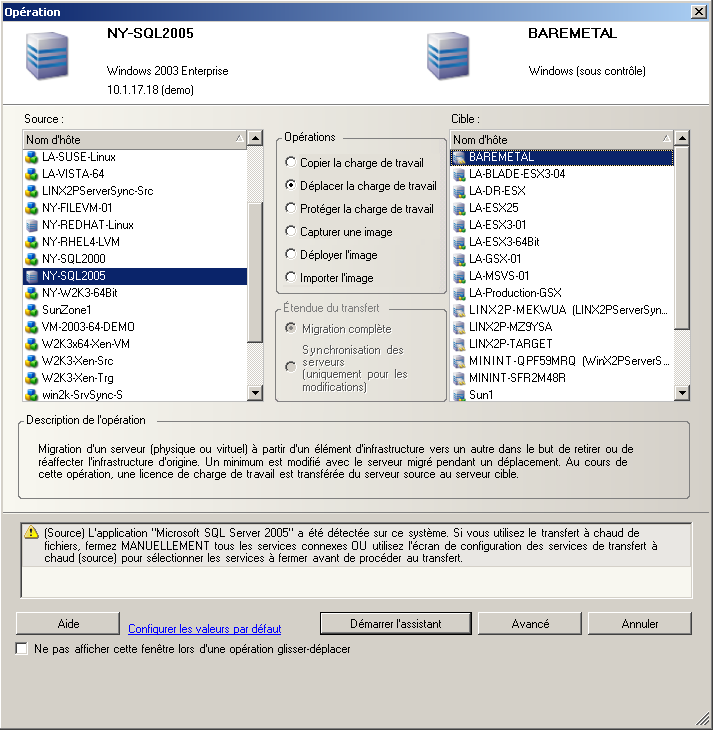Select Protéger la charge de travail
This screenshot has height=730, width=713.
[291, 208]
